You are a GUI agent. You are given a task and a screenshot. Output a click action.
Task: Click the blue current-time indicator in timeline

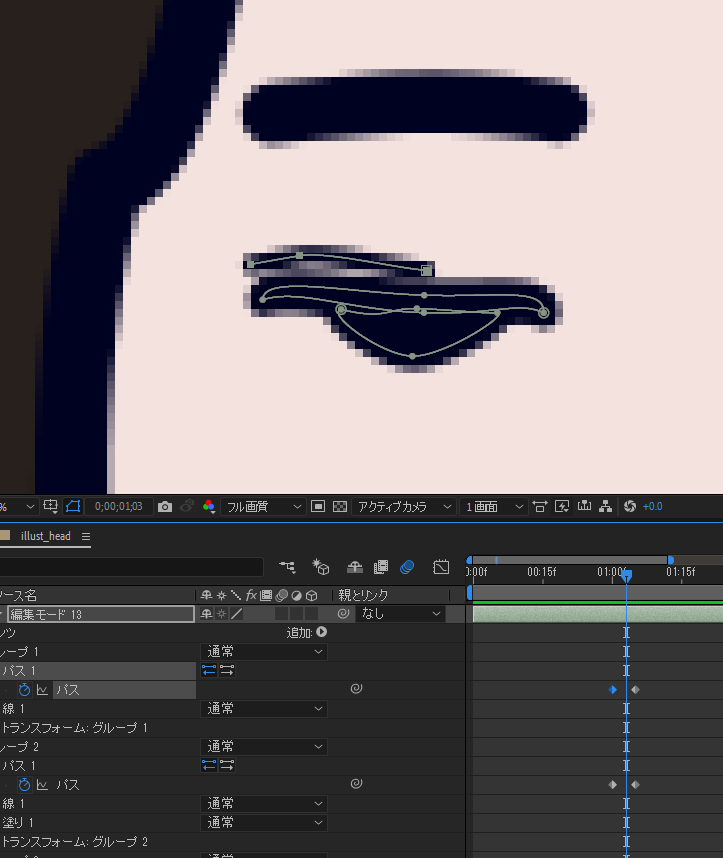tap(626, 576)
